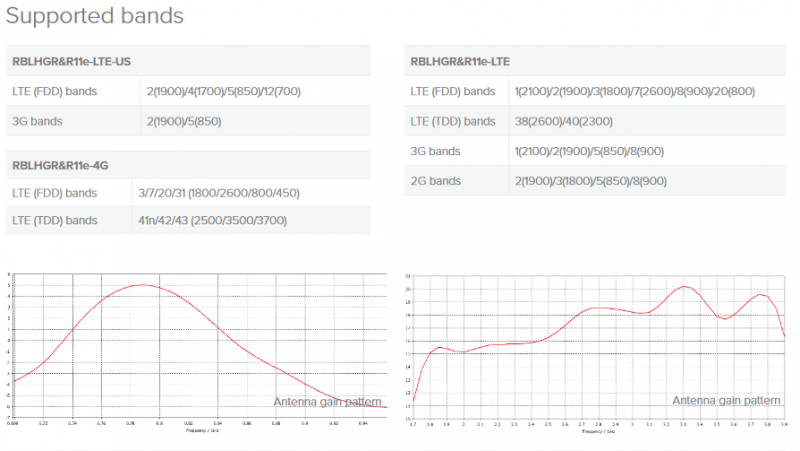The height and width of the screenshot is (451, 800).
Task: Click Antenna gain pattern label on the left chart
Action: click(x=327, y=402)
